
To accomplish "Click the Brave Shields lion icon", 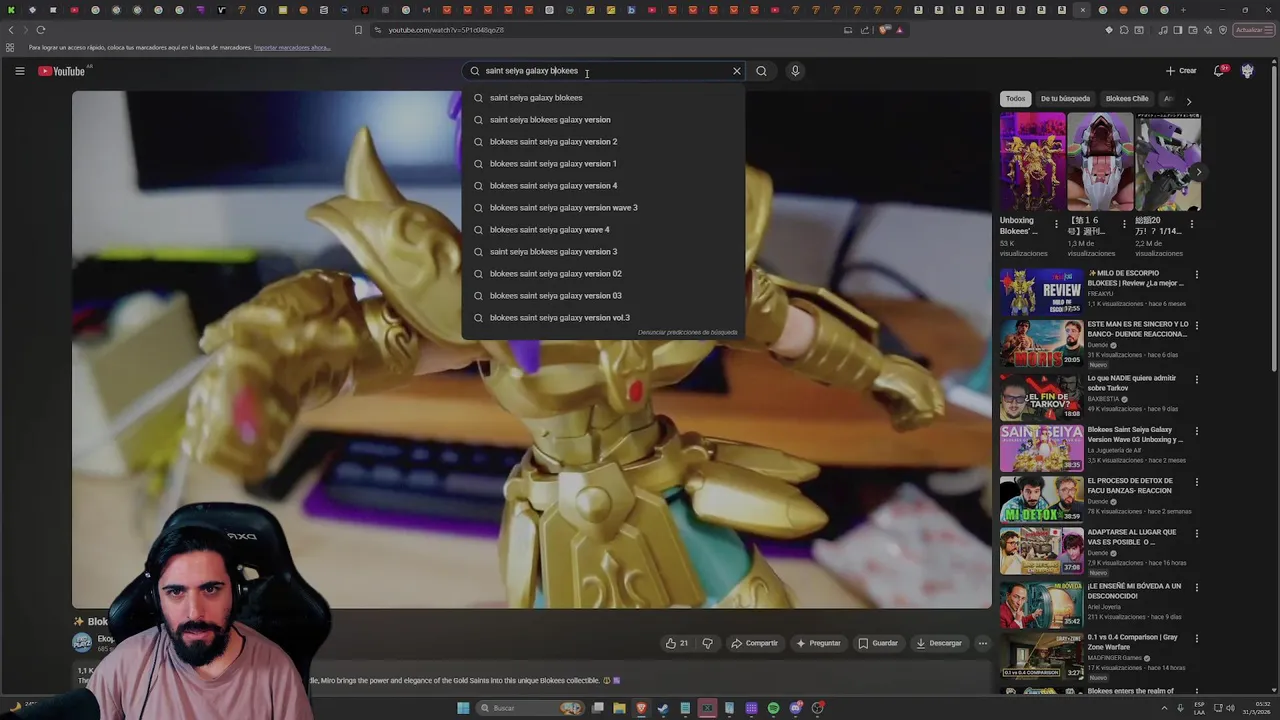I will coord(885,30).
